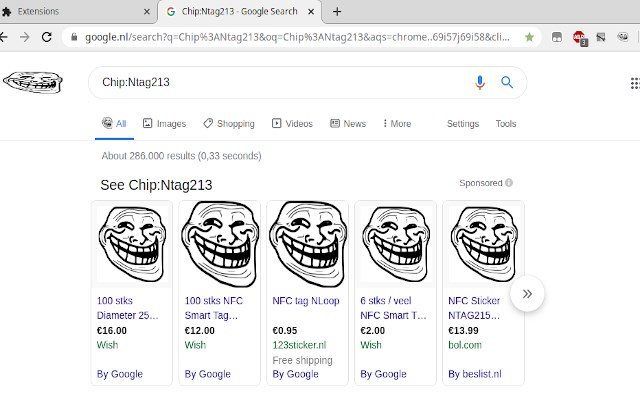Click the red adblock extension icon
Image resolution: width=640 pixels, height=400 pixels.
pos(579,38)
